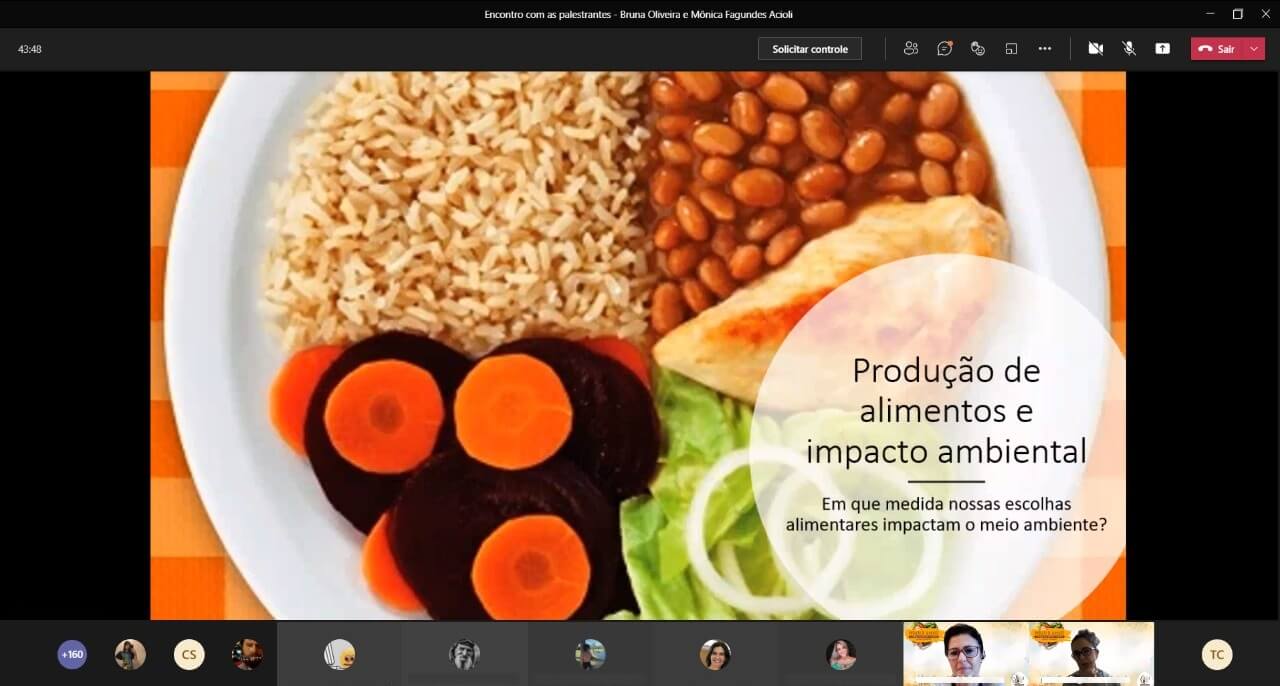The width and height of the screenshot is (1280, 686).
Task: Open the +160 additional participants overflow
Action: (72, 655)
